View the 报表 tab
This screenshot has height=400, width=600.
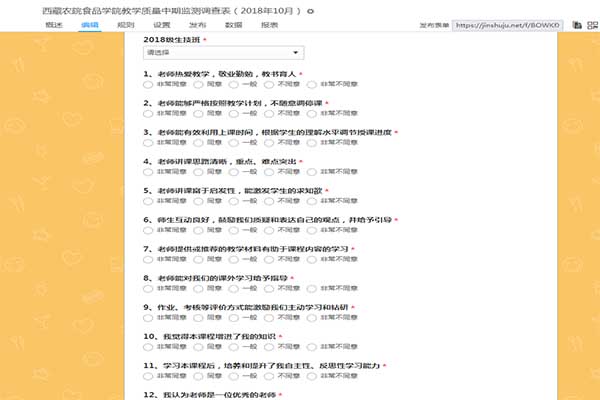tap(269, 24)
